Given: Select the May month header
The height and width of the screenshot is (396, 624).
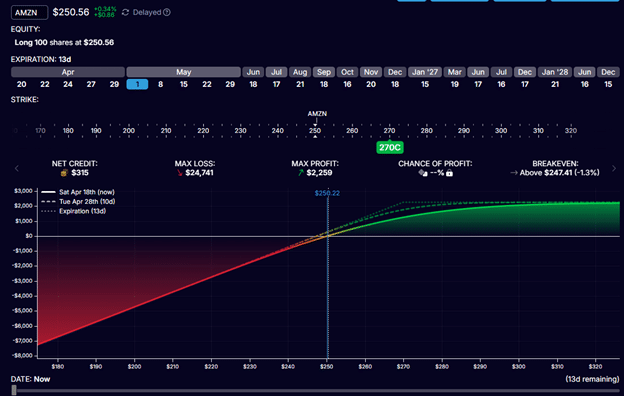Looking at the screenshot, I should tap(183, 72).
